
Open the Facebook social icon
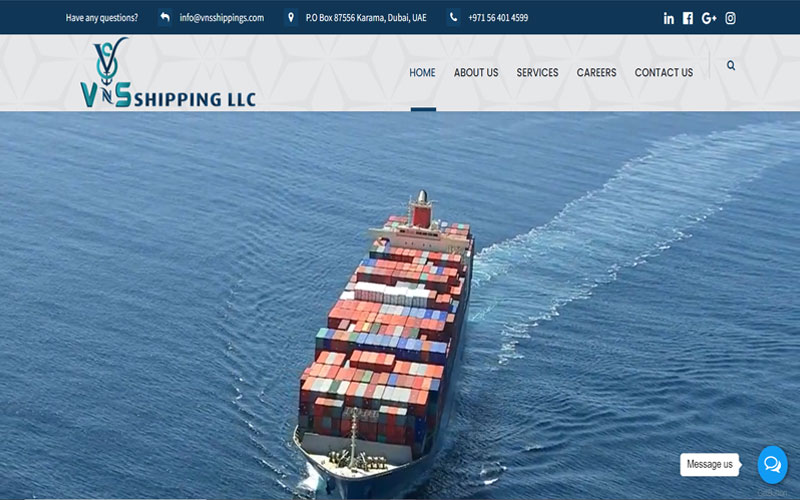(x=688, y=18)
